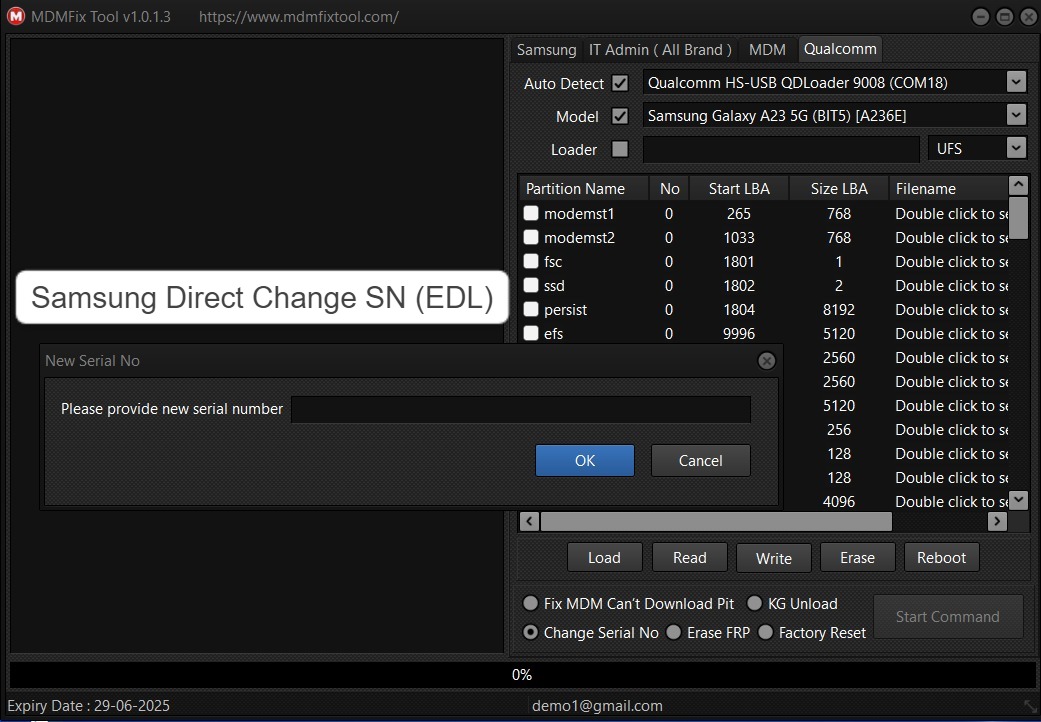This screenshot has width=1041, height=722.
Task: Select the KG Unload option
Action: pos(754,603)
